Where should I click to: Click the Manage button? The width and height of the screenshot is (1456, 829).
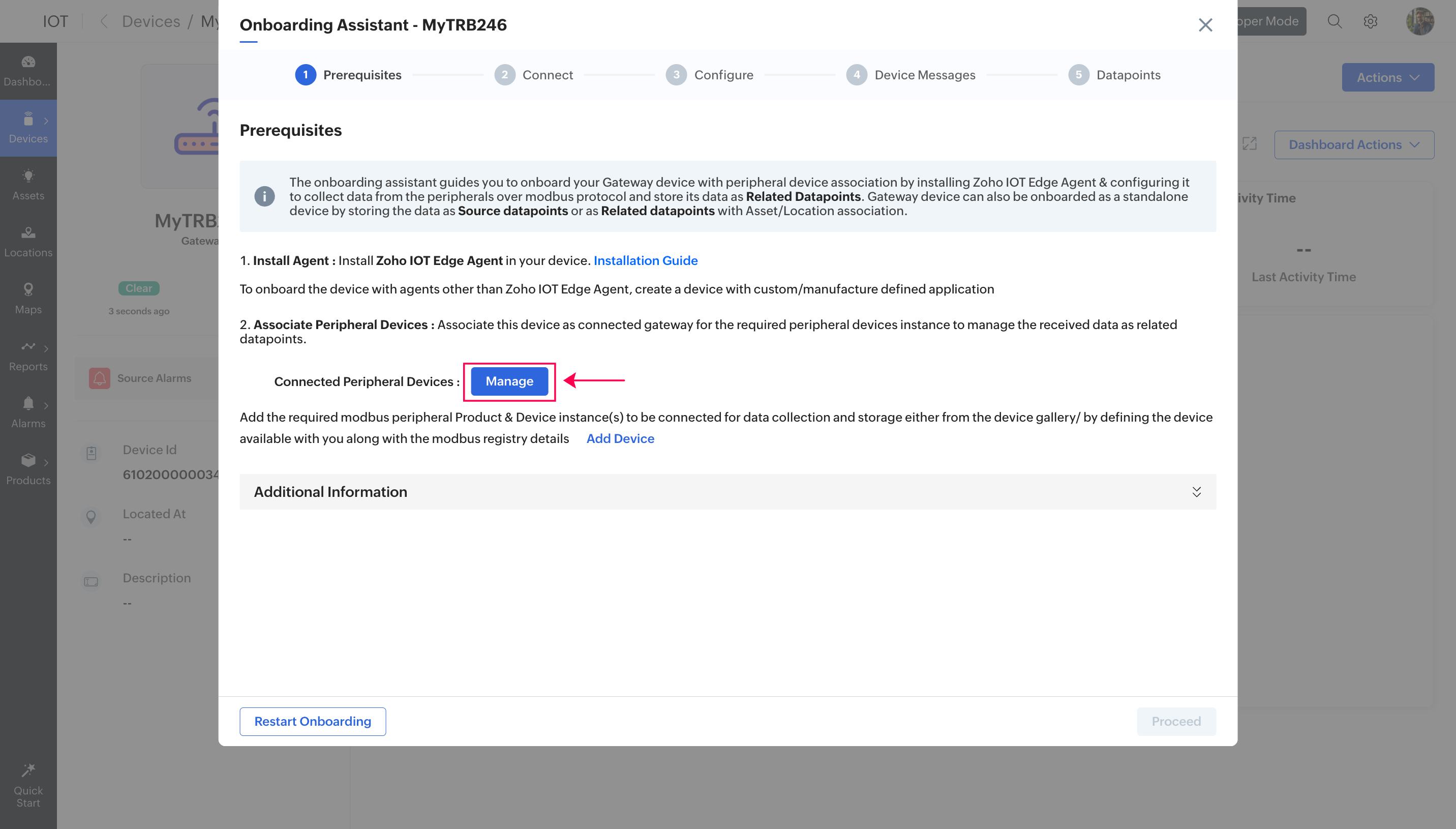509,381
